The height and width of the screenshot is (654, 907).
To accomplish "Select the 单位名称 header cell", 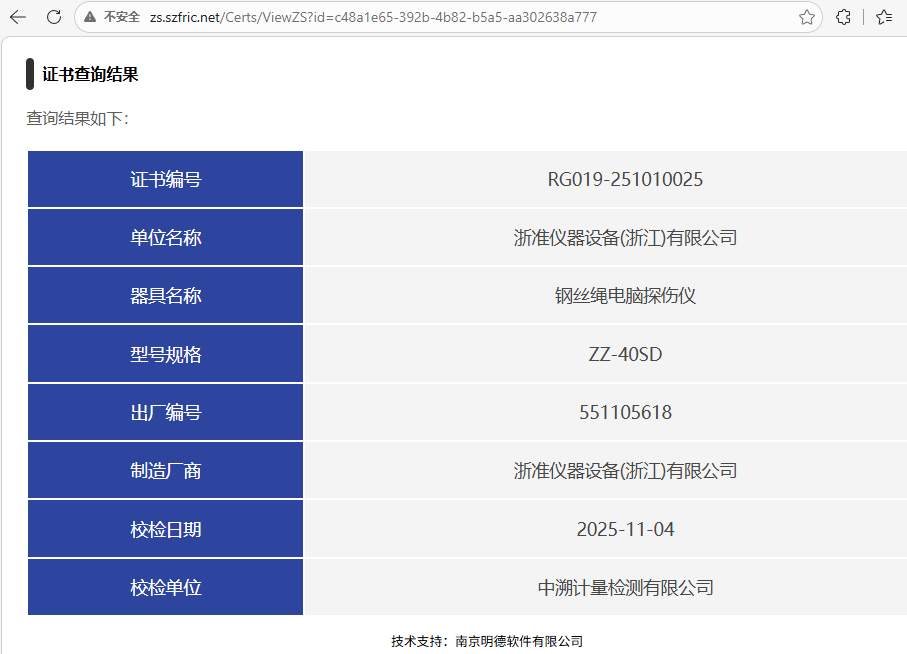I will point(165,238).
